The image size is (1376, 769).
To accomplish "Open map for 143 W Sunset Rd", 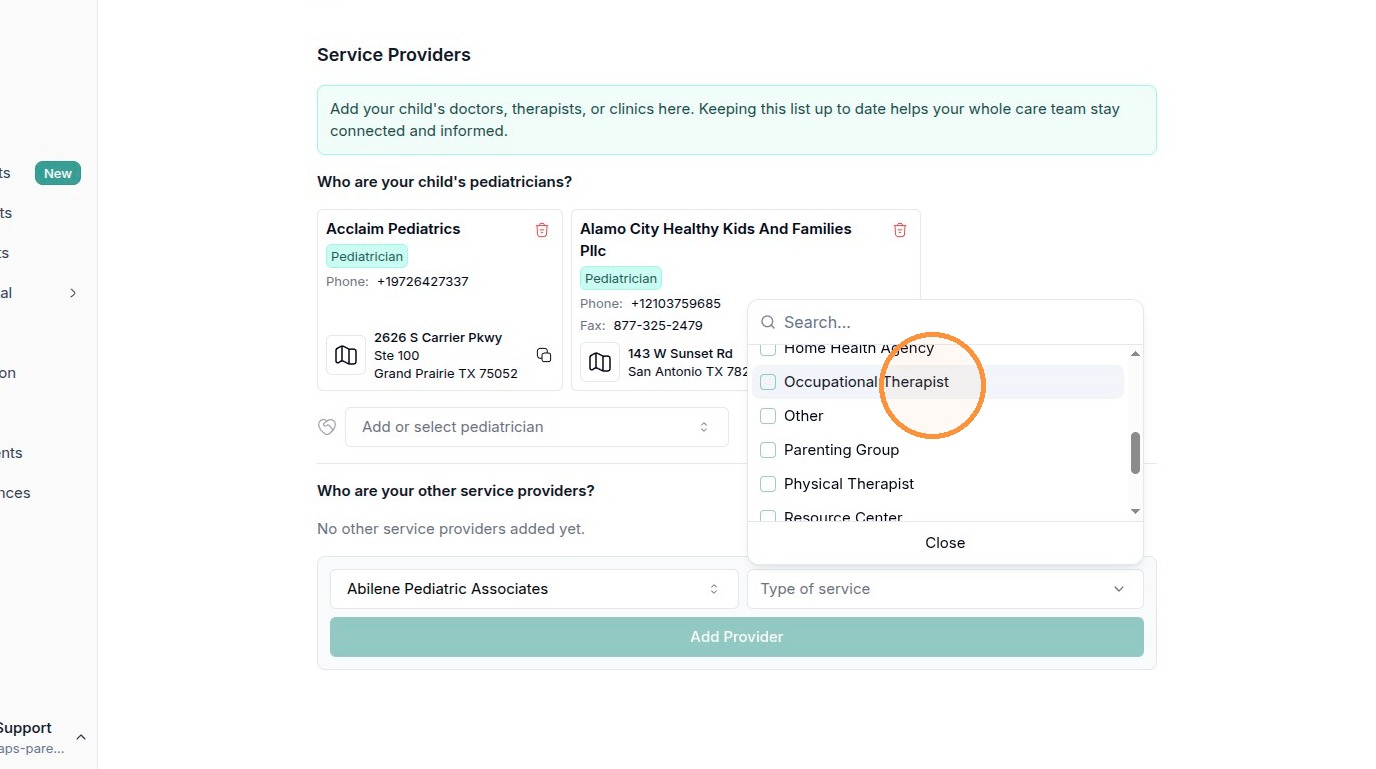I will point(600,362).
